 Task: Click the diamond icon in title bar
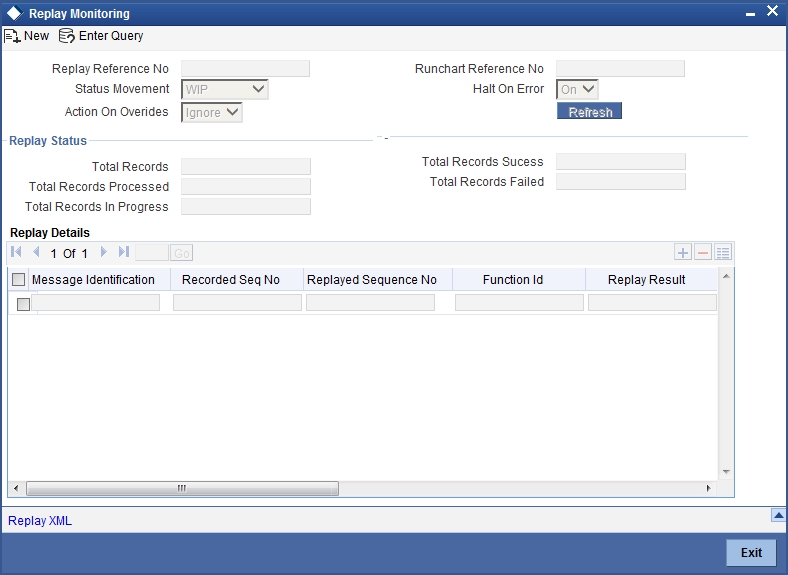click(x=15, y=14)
